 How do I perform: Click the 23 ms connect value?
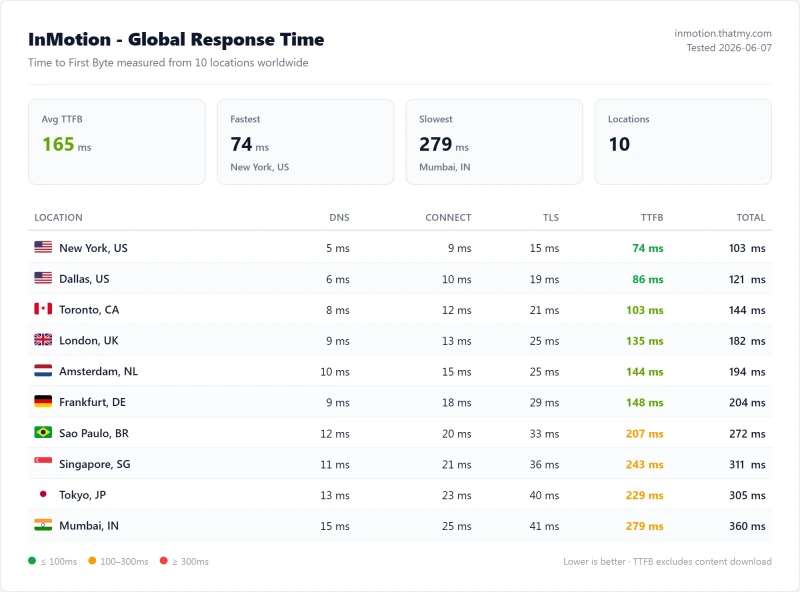pos(457,495)
